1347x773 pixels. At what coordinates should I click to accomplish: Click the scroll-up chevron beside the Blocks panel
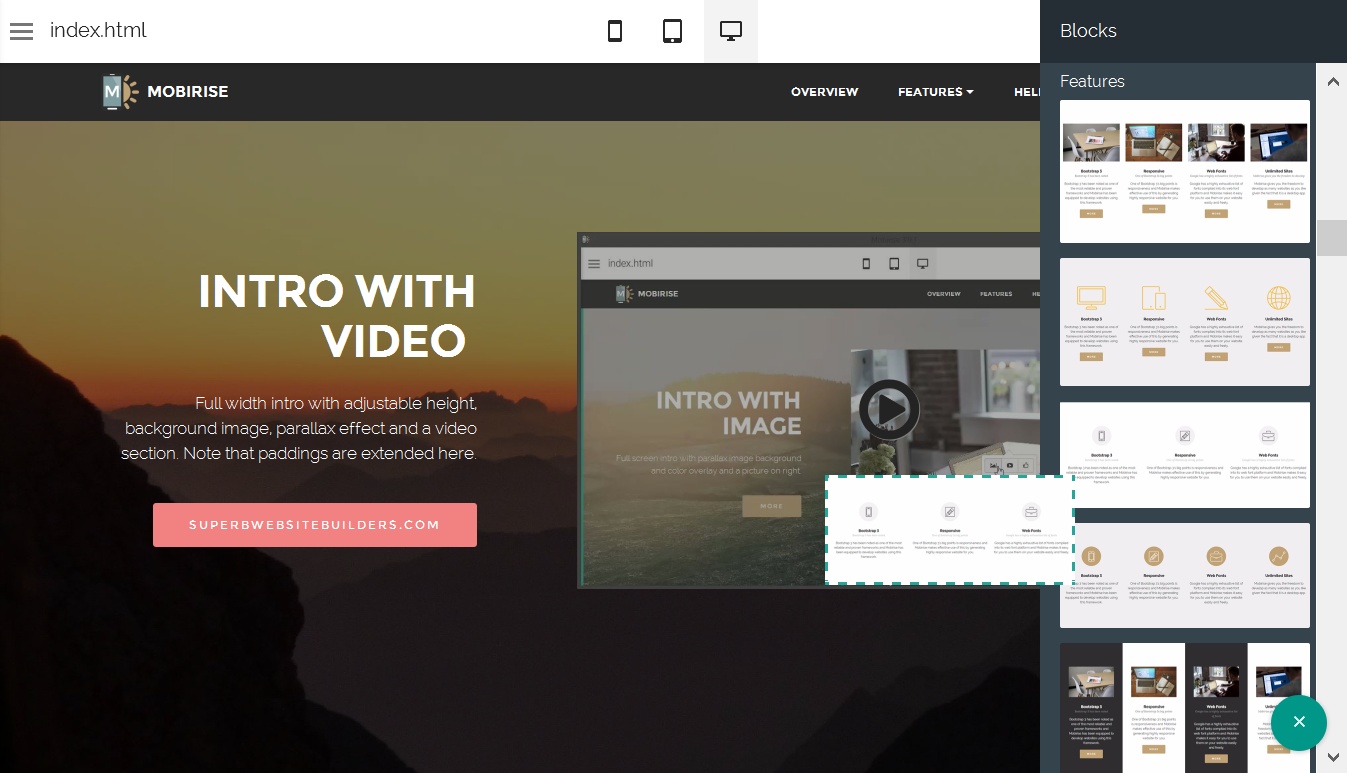coord(1333,81)
